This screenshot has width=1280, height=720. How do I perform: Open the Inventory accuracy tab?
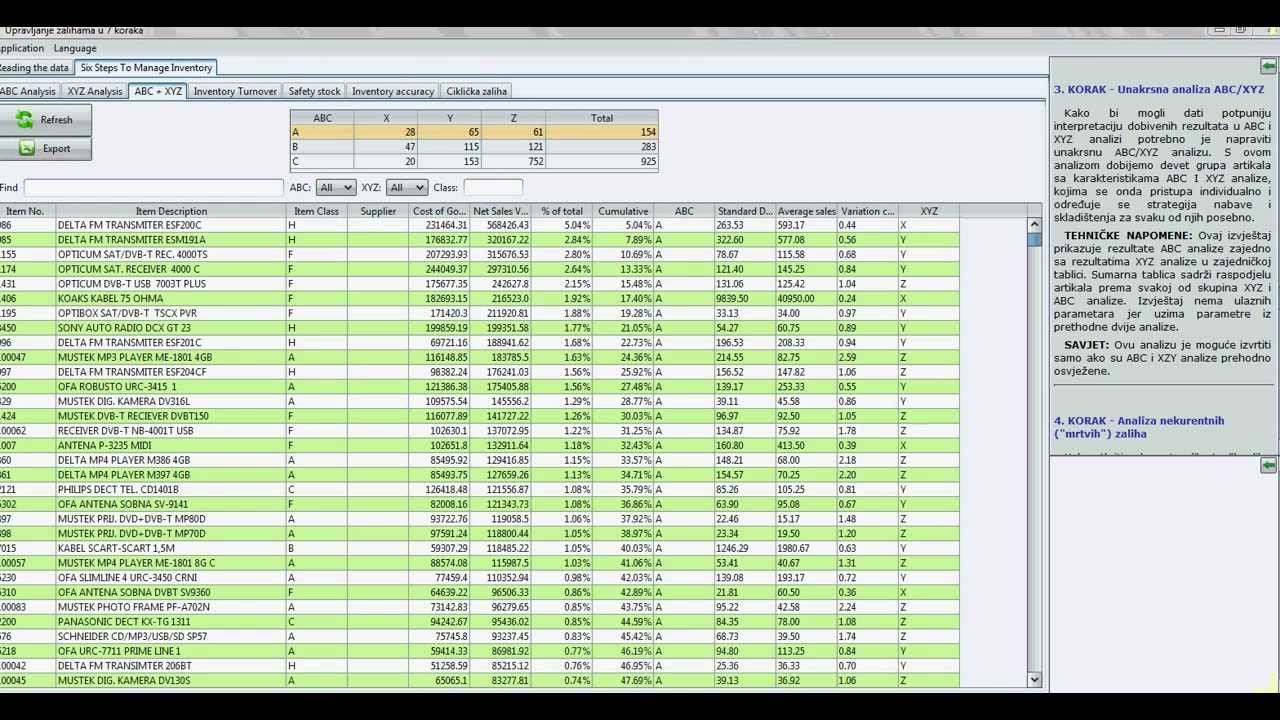(x=393, y=91)
